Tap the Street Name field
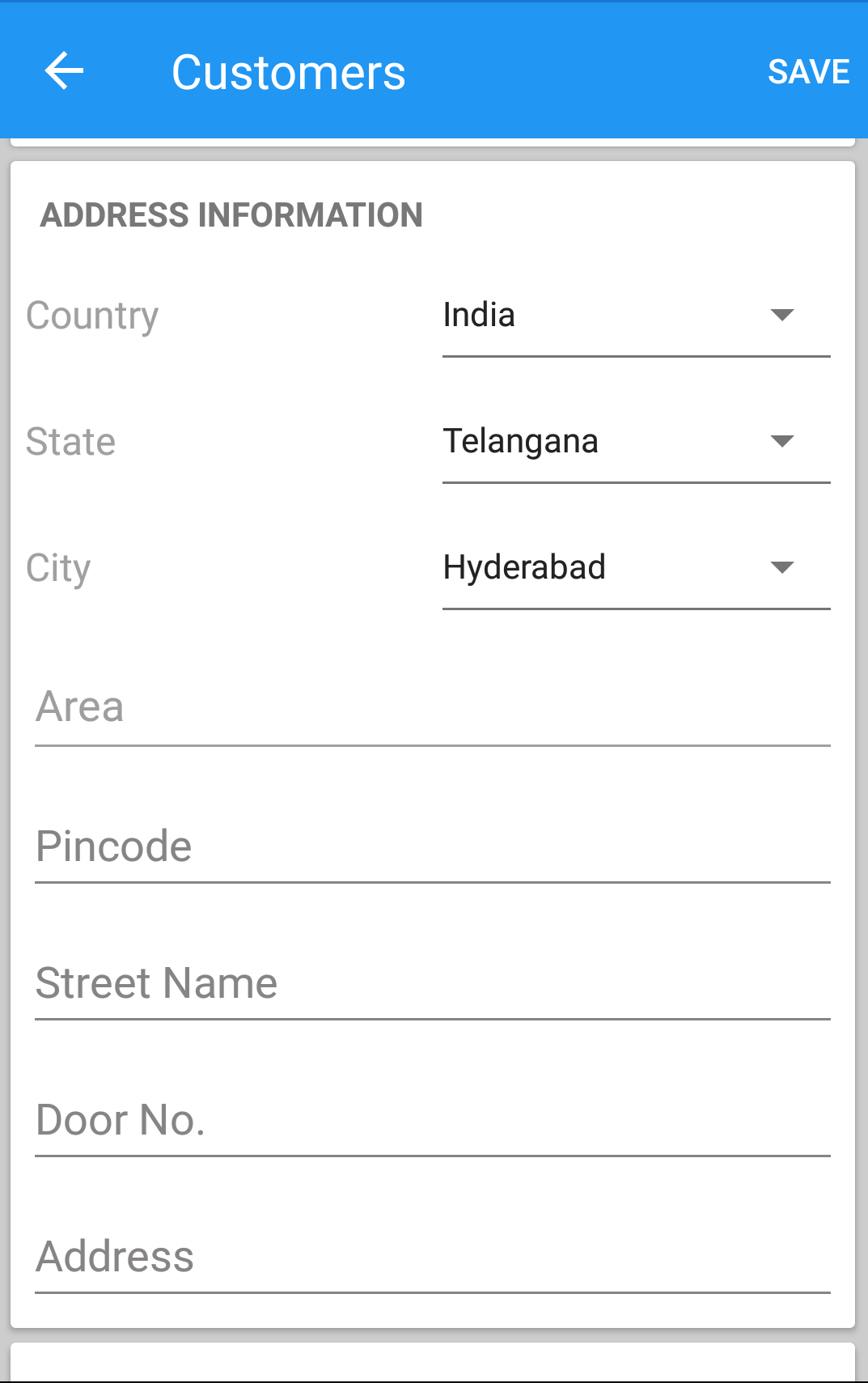This screenshot has height=1383, width=868. [x=433, y=983]
